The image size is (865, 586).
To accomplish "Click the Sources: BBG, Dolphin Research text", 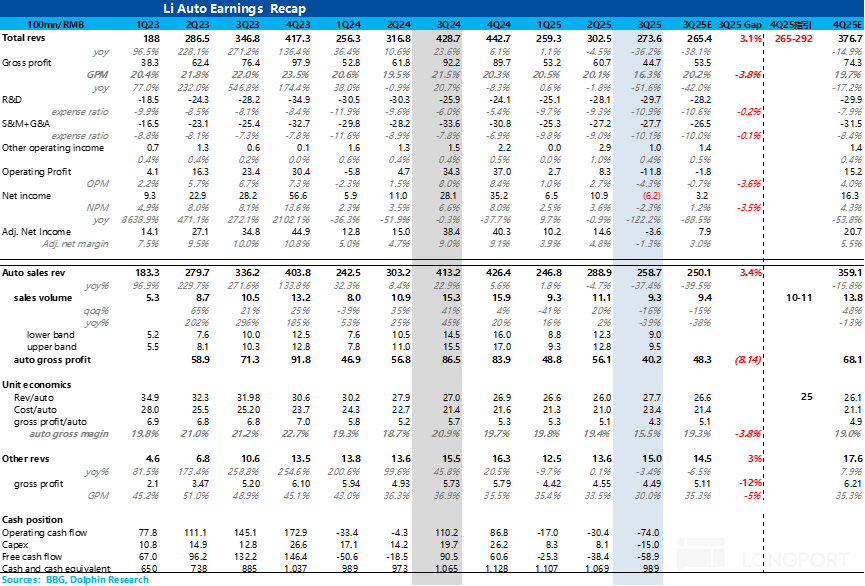I will coord(75,579).
